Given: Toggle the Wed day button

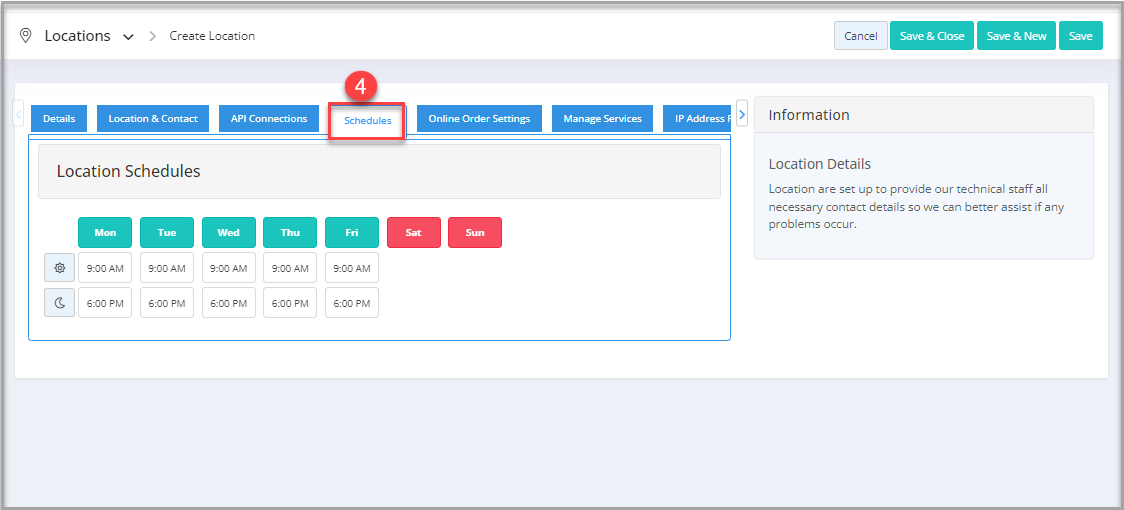Looking at the screenshot, I should tap(228, 233).
